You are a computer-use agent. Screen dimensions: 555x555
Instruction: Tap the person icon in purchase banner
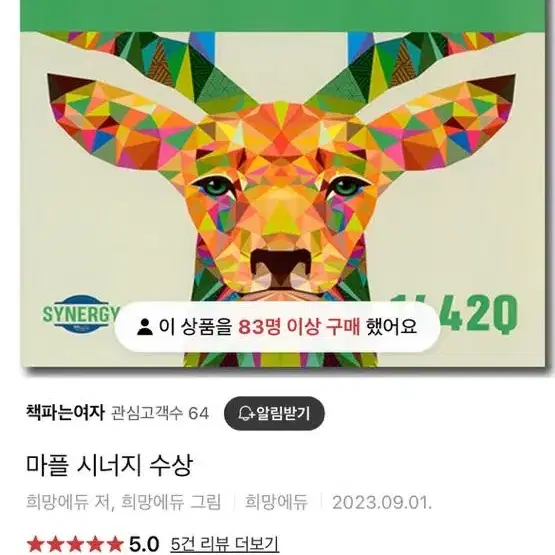point(144,327)
